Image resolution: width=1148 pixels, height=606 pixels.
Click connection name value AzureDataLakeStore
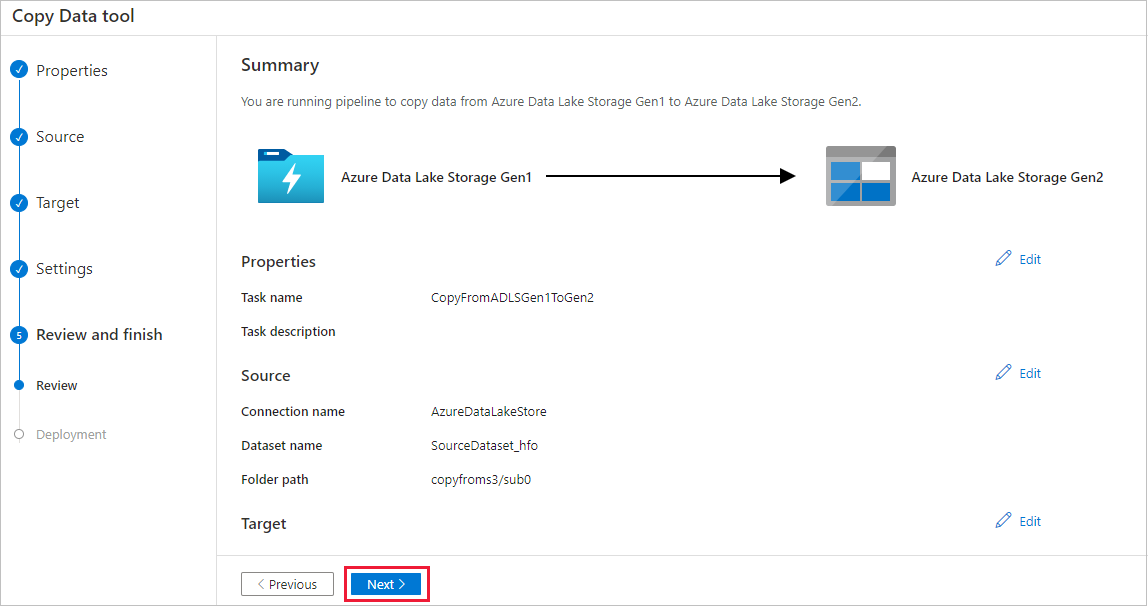pos(488,411)
